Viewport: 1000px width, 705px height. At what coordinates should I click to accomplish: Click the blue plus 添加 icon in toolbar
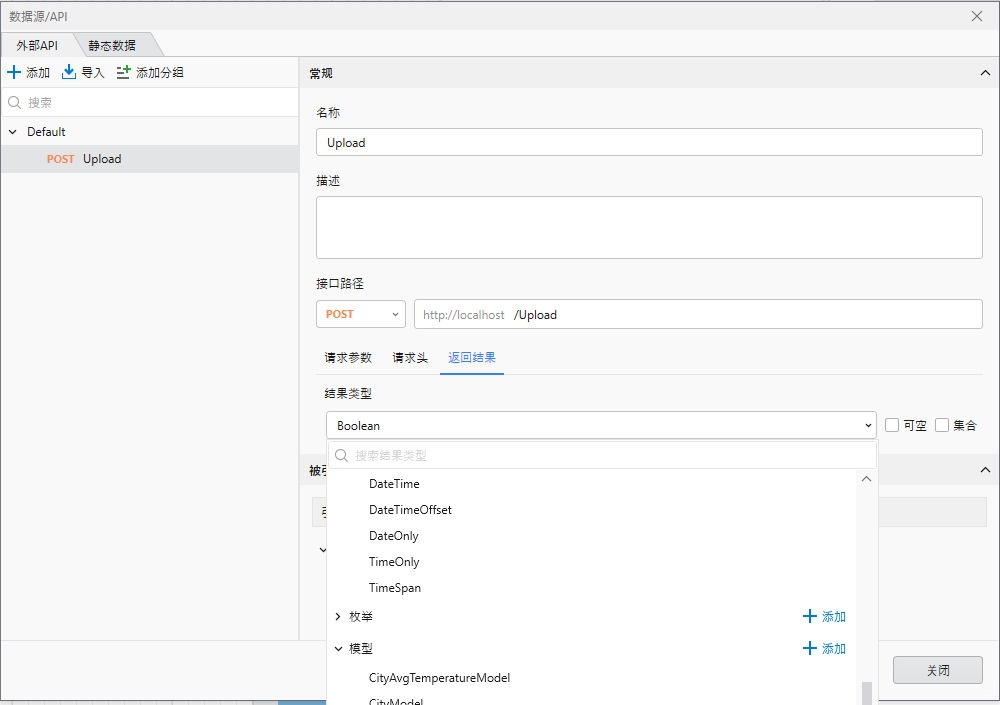[14, 73]
